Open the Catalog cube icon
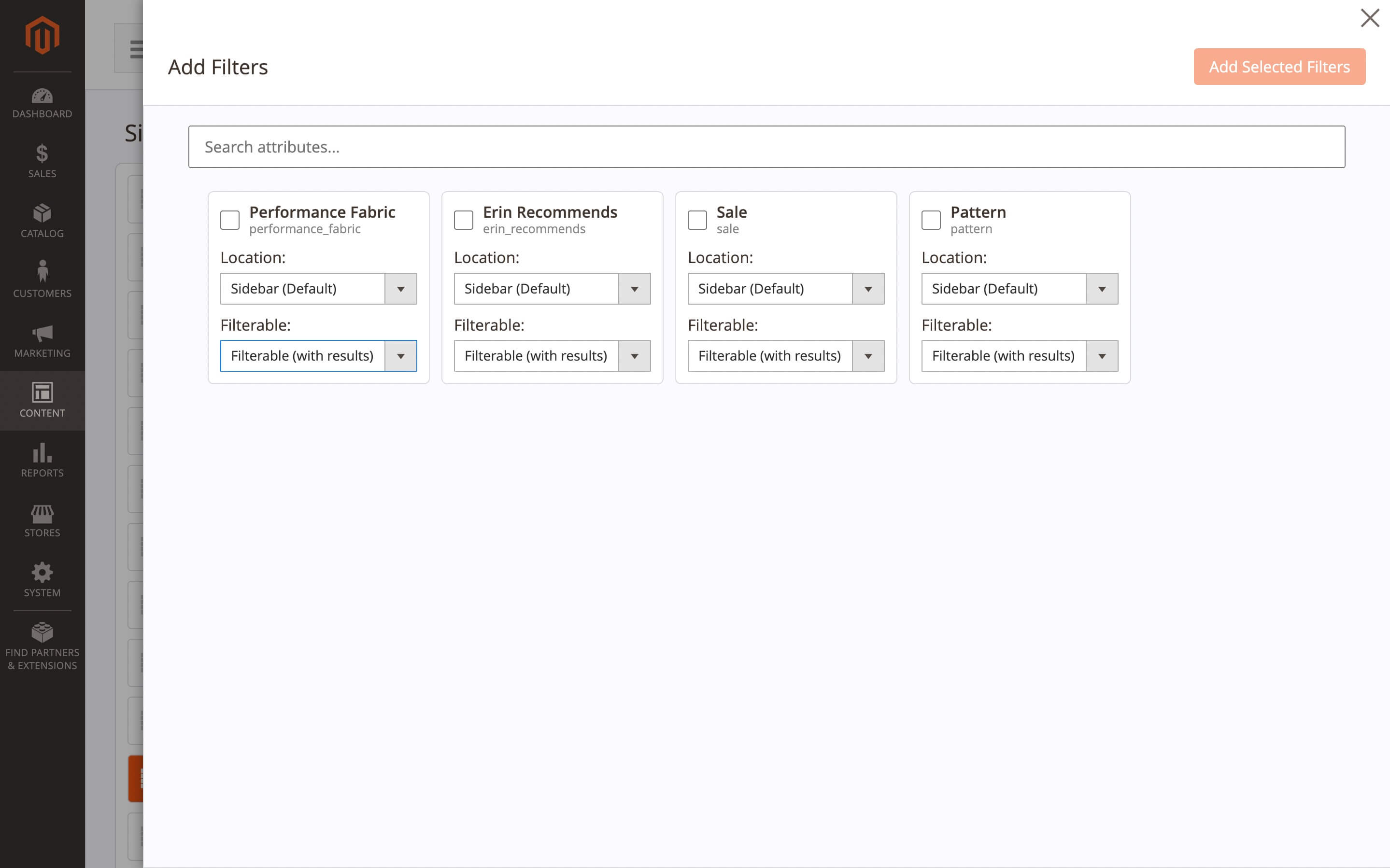 42,213
